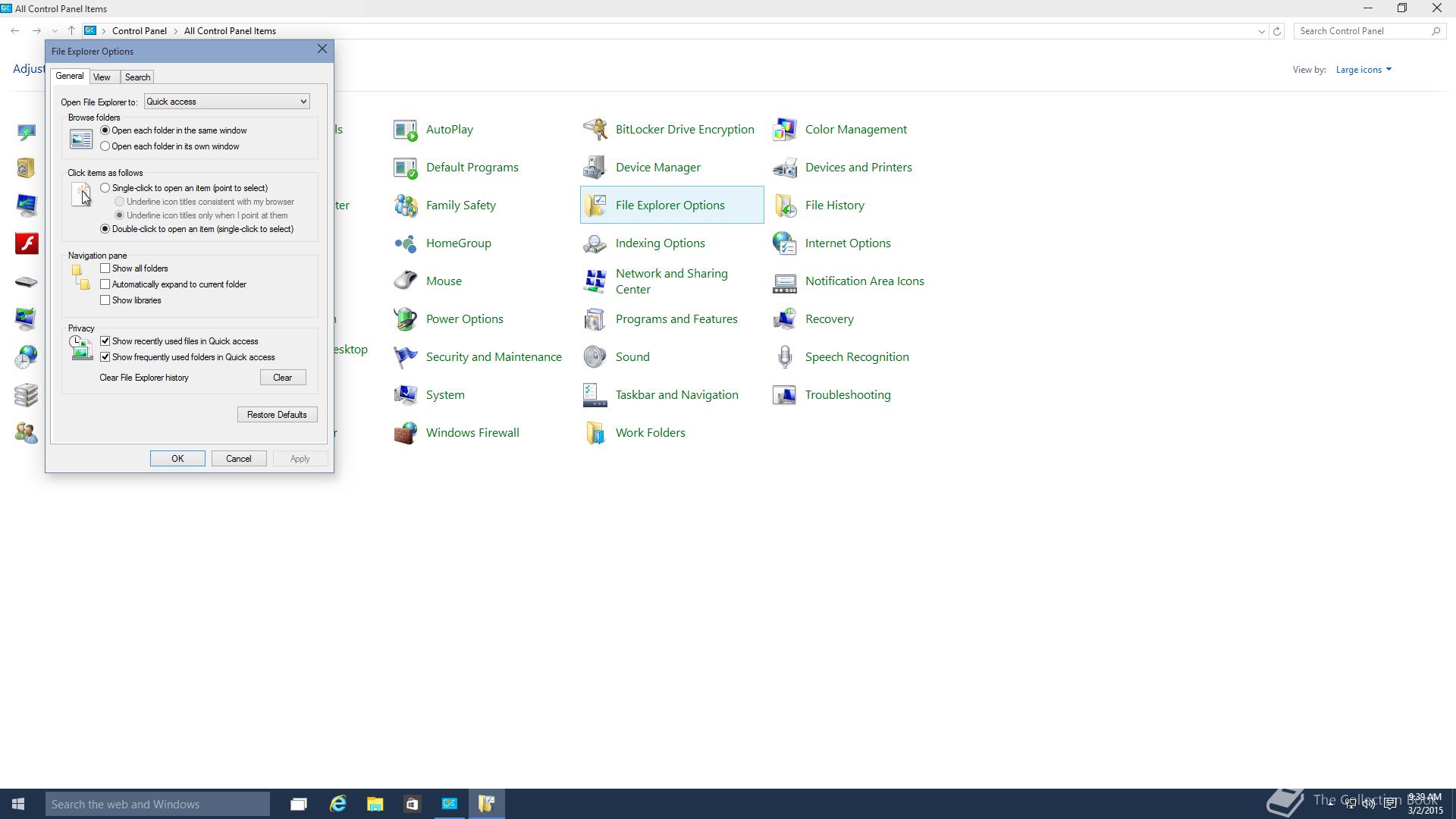Confirm dialog with OK button
Viewport: 1456px width, 819px height.
coord(177,459)
